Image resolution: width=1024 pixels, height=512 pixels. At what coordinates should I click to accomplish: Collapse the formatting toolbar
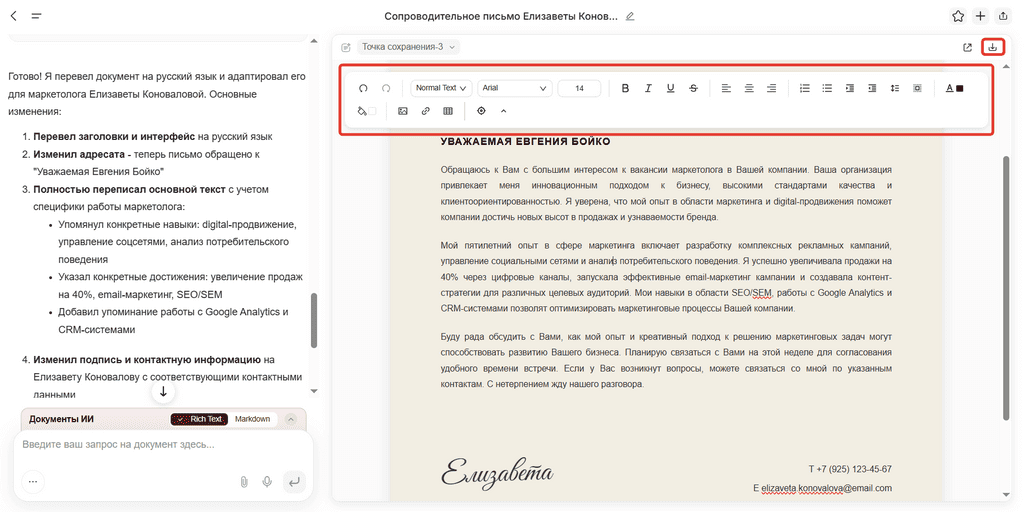(504, 111)
